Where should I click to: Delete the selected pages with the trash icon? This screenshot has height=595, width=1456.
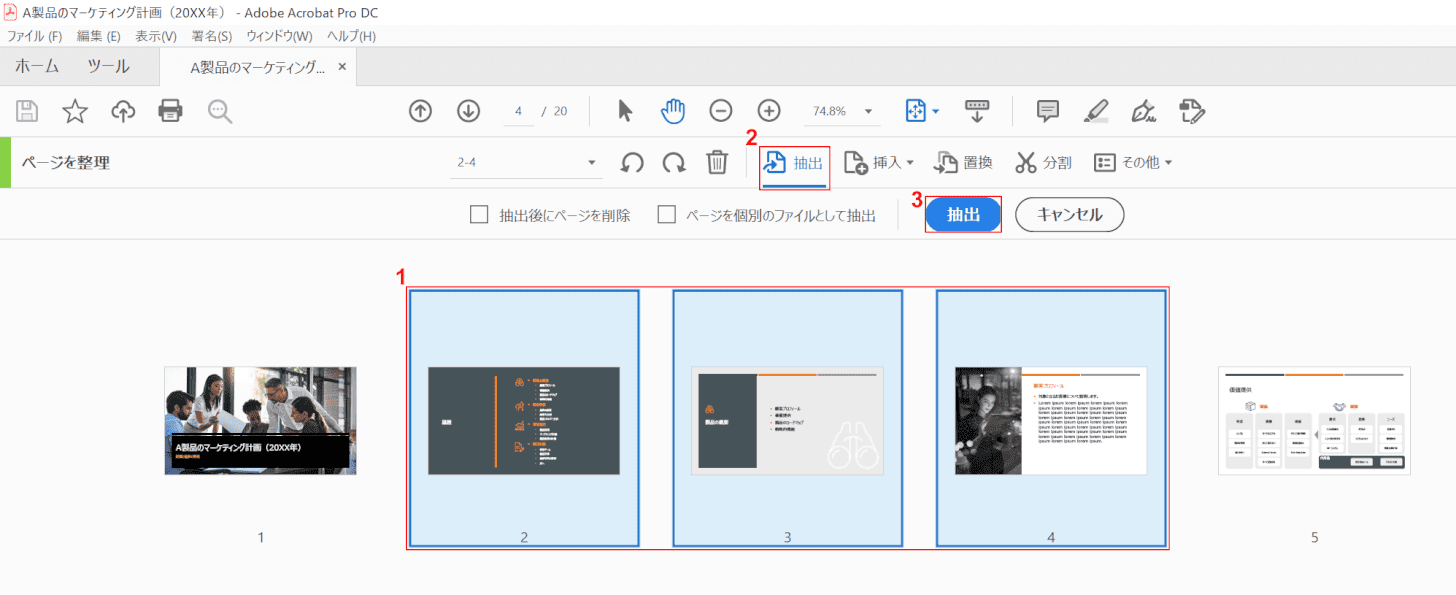[717, 163]
